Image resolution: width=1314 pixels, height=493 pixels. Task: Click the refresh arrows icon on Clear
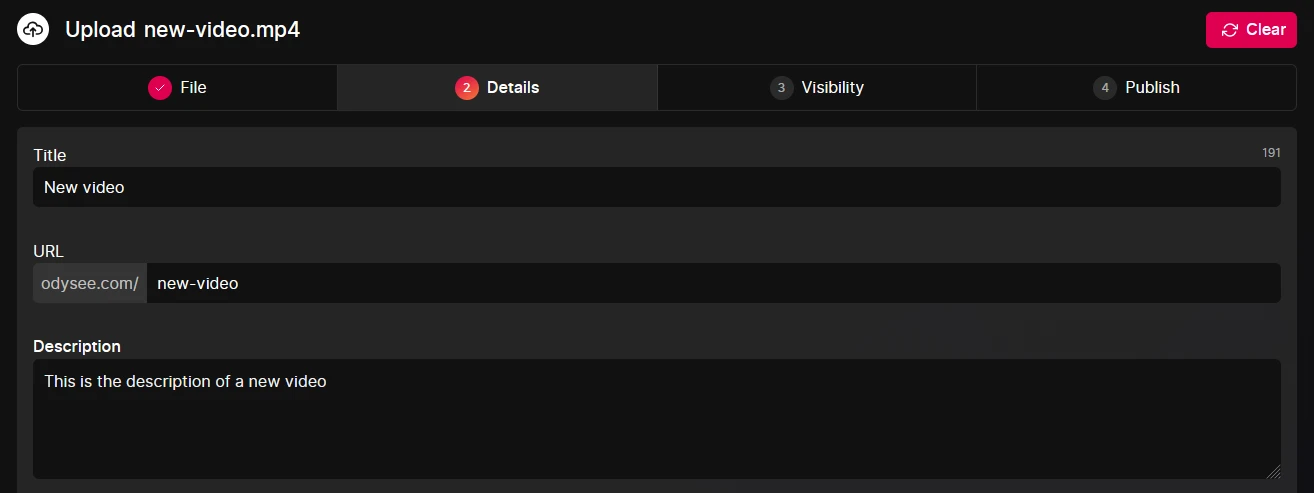[x=1230, y=30]
